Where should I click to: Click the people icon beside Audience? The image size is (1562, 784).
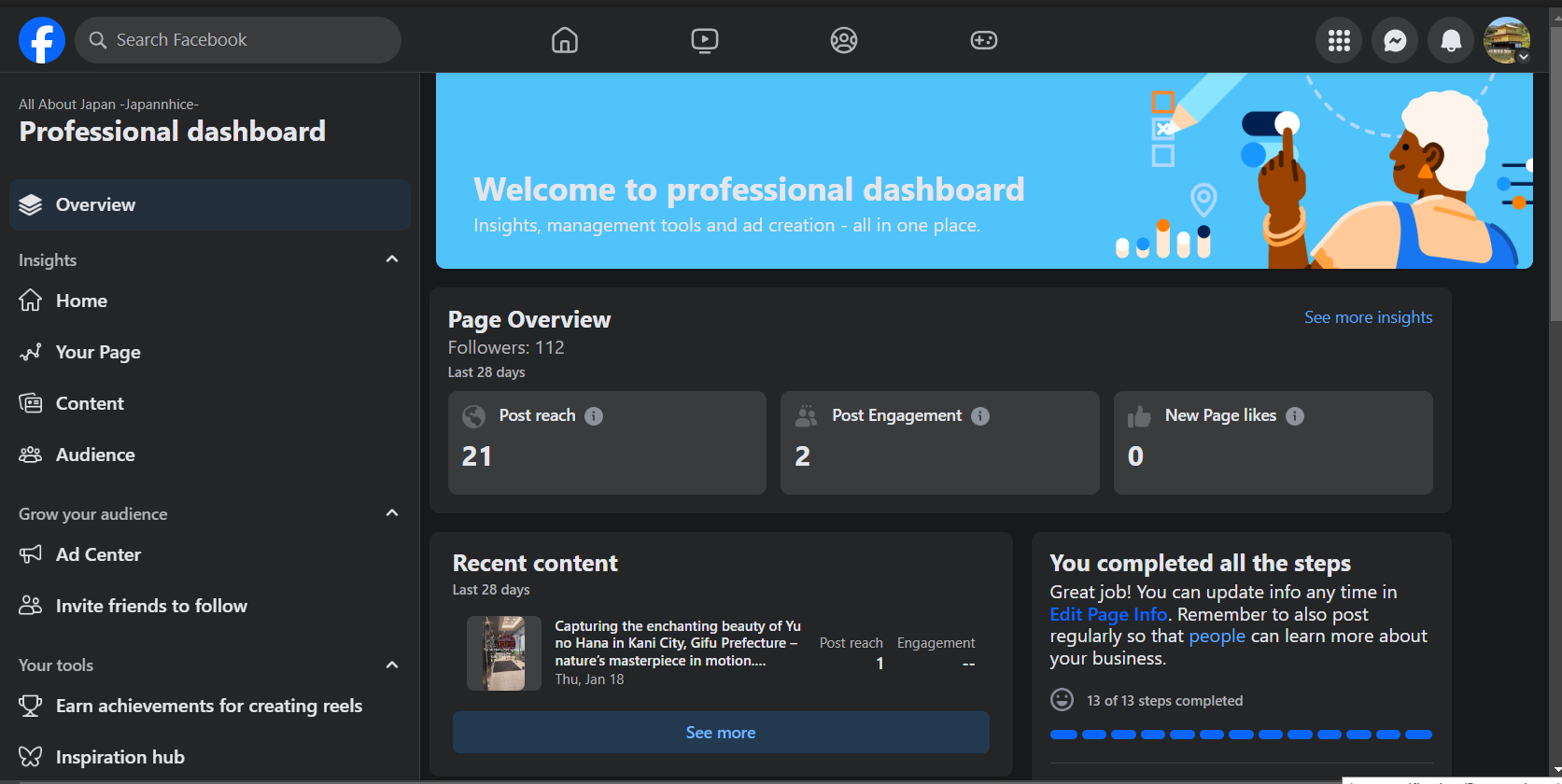tap(31, 455)
